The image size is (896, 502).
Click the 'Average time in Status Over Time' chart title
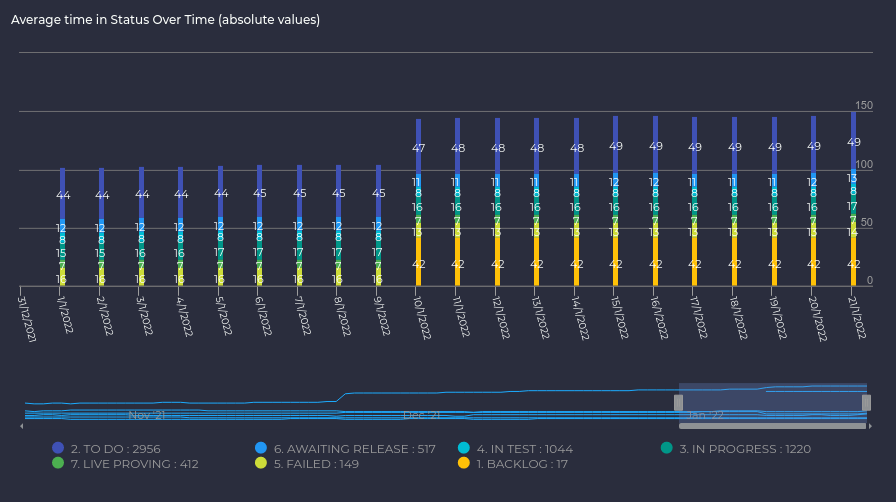click(165, 19)
